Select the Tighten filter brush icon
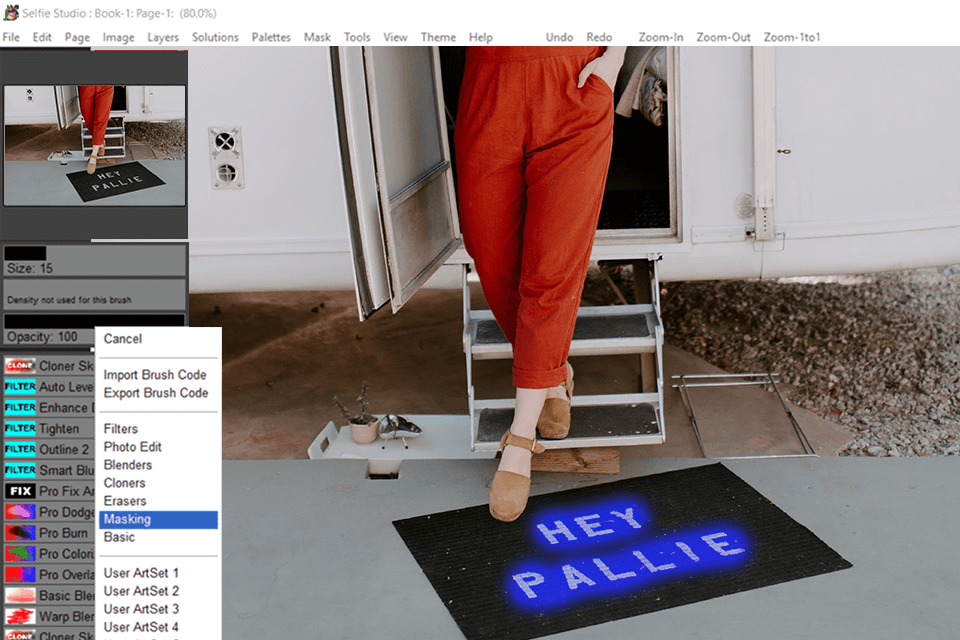The width and height of the screenshot is (960, 640). pyautogui.click(x=20, y=428)
